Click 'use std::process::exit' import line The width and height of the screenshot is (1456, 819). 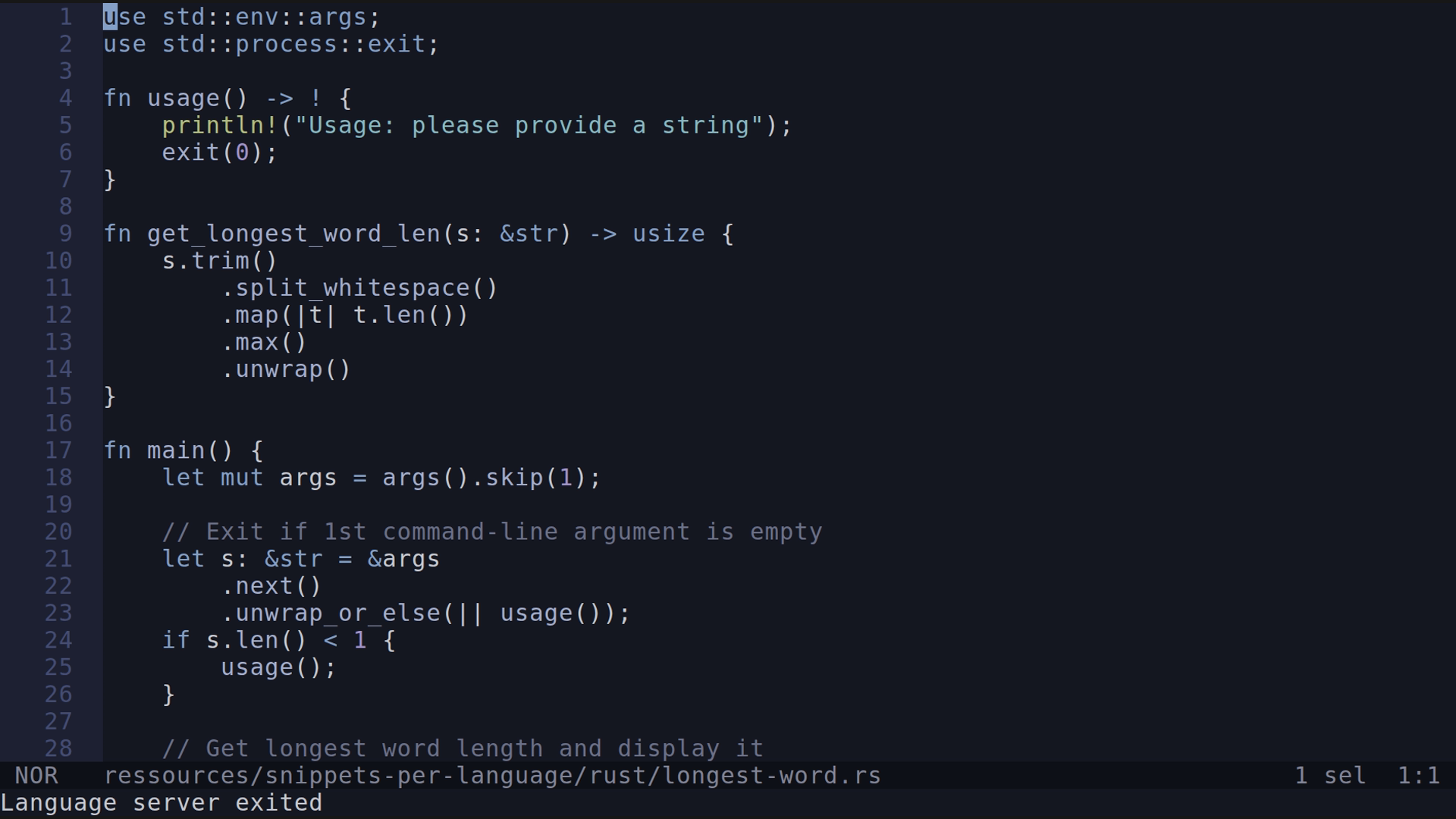[271, 45]
